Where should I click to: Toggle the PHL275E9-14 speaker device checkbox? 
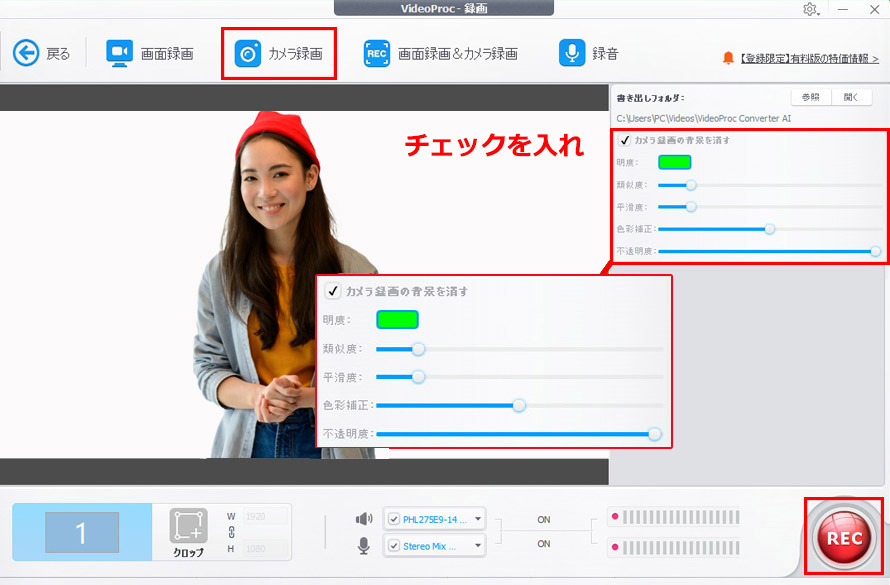(x=394, y=519)
